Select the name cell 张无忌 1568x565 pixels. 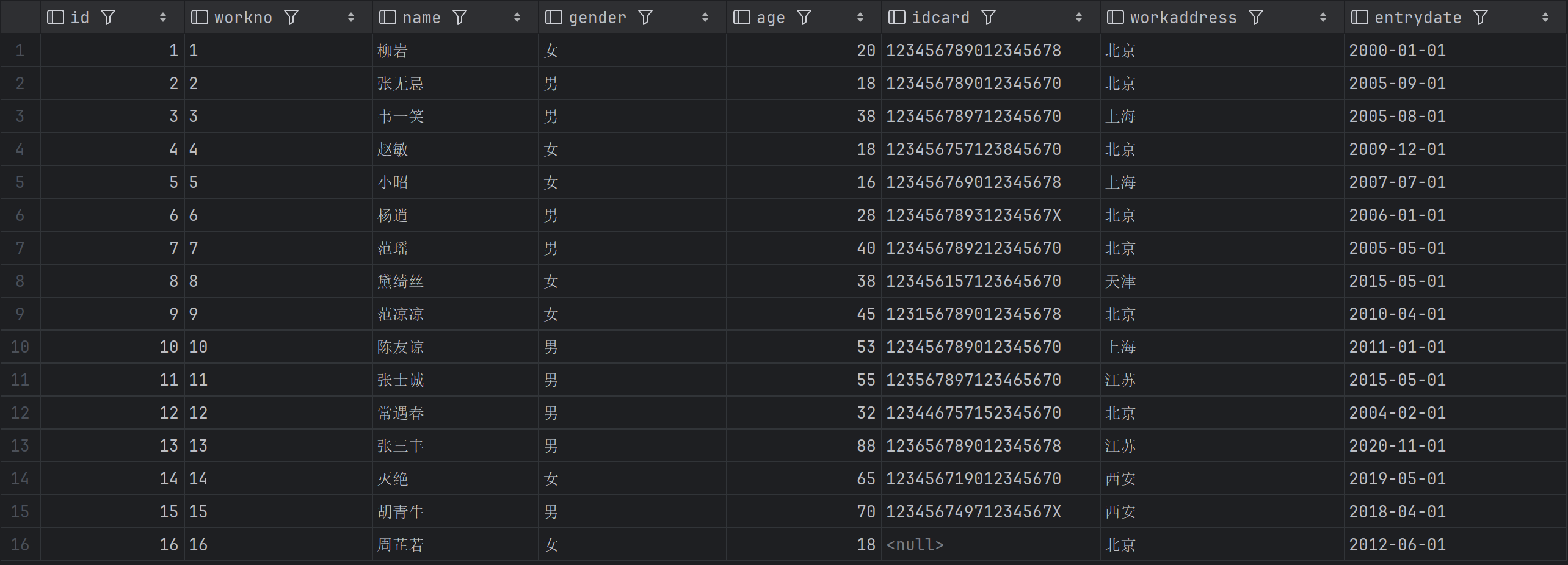pyautogui.click(x=401, y=84)
